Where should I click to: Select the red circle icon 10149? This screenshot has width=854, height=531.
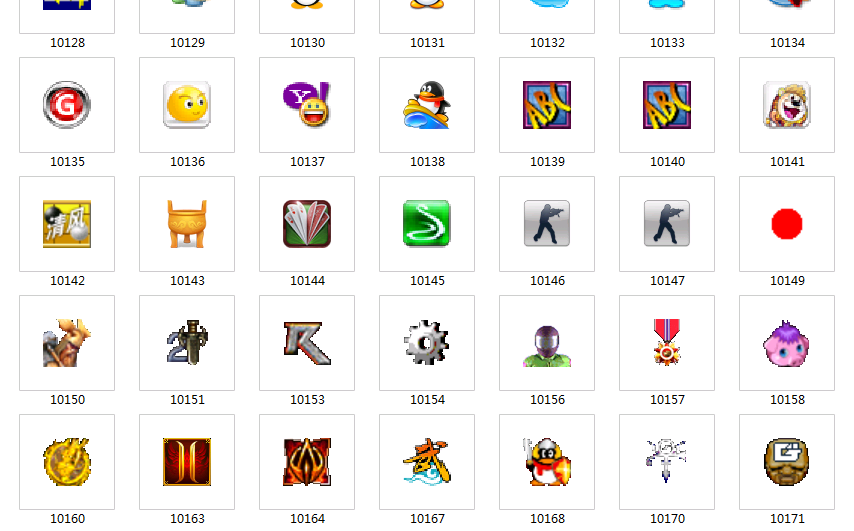[786, 224]
